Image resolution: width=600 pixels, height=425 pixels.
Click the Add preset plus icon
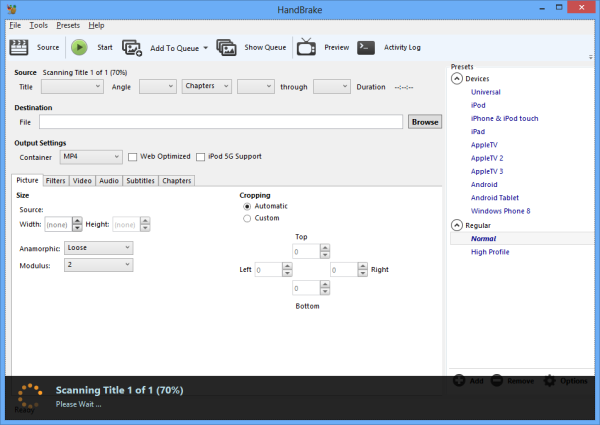click(x=459, y=380)
